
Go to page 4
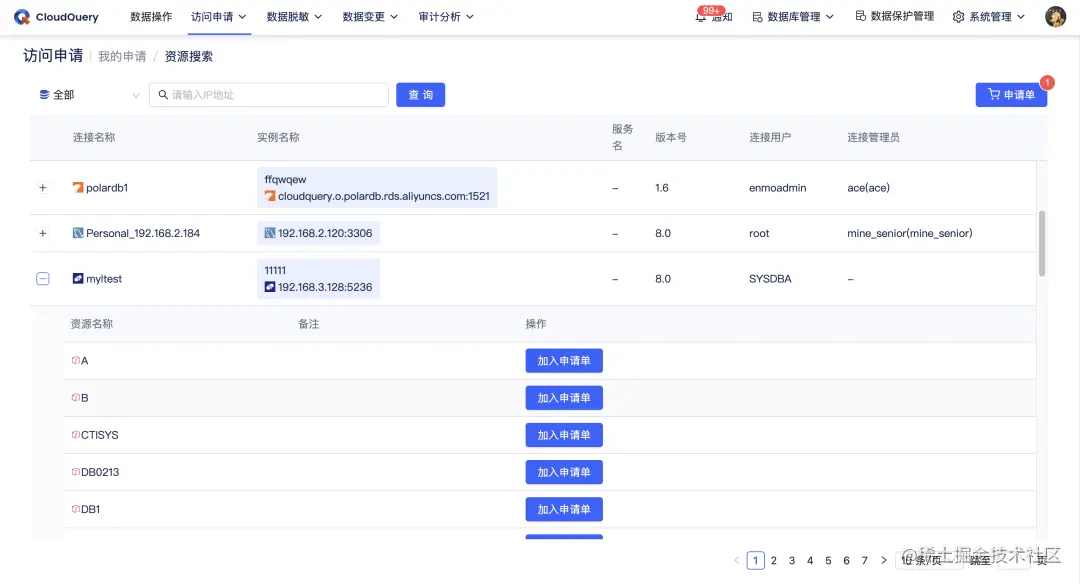coord(810,561)
